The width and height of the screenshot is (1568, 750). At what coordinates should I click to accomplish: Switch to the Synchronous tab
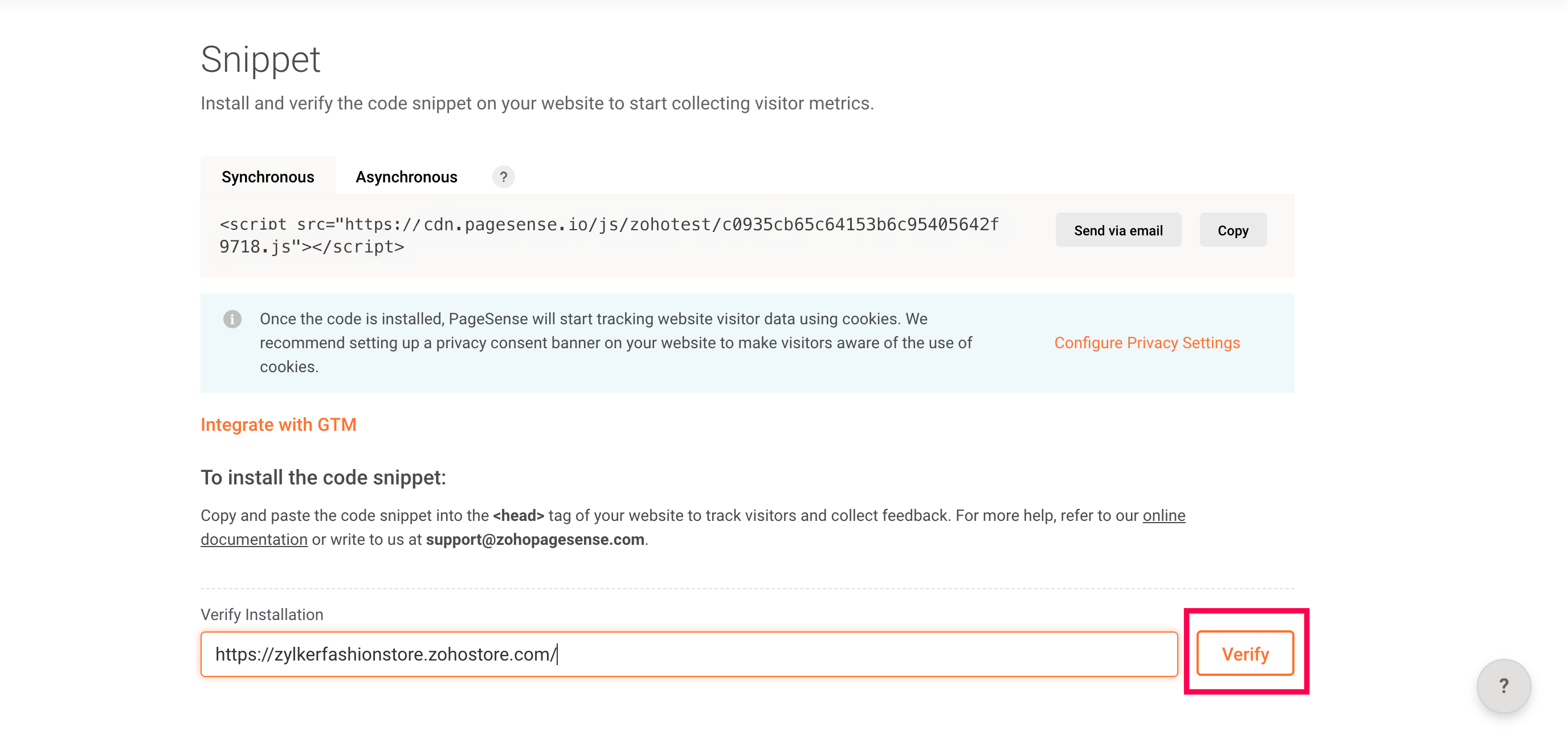click(268, 177)
